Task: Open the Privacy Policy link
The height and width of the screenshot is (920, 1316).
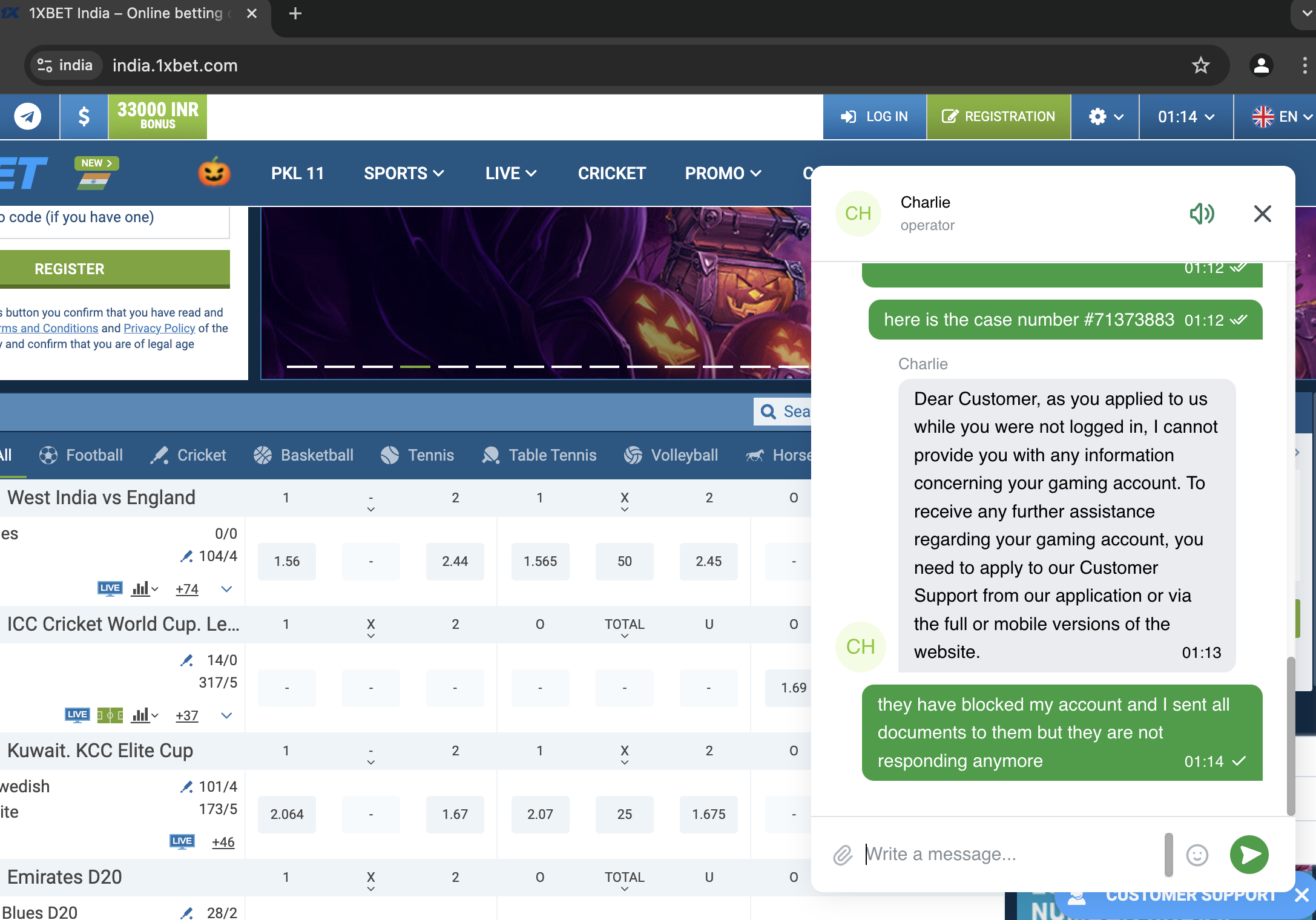Action: (x=159, y=328)
